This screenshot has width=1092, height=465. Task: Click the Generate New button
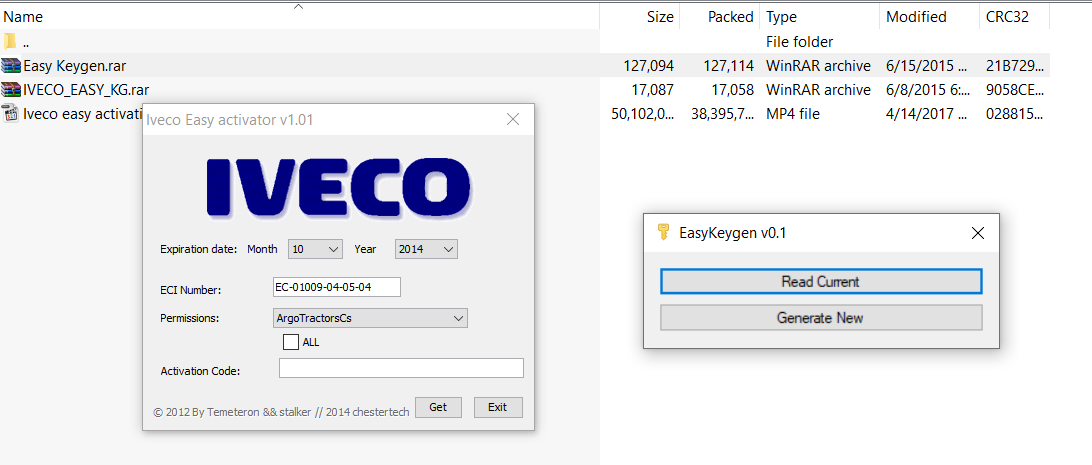820,318
